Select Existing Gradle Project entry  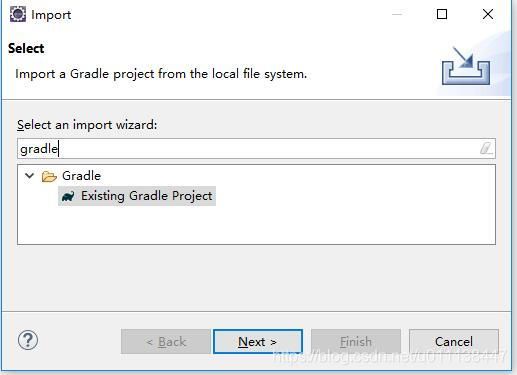pyautogui.click(x=137, y=196)
